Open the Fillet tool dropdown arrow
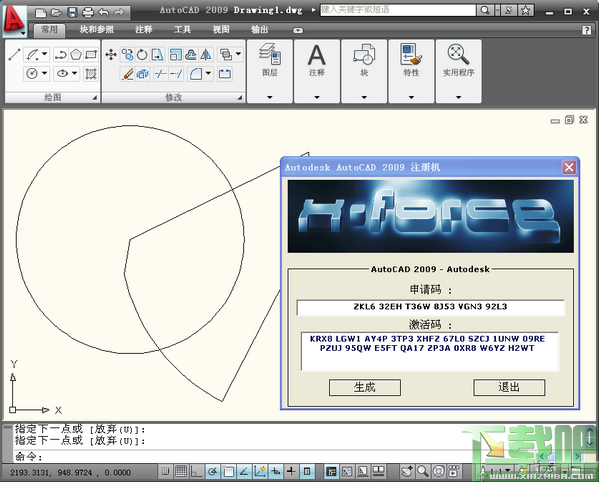This screenshot has width=599, height=482. click(209, 73)
